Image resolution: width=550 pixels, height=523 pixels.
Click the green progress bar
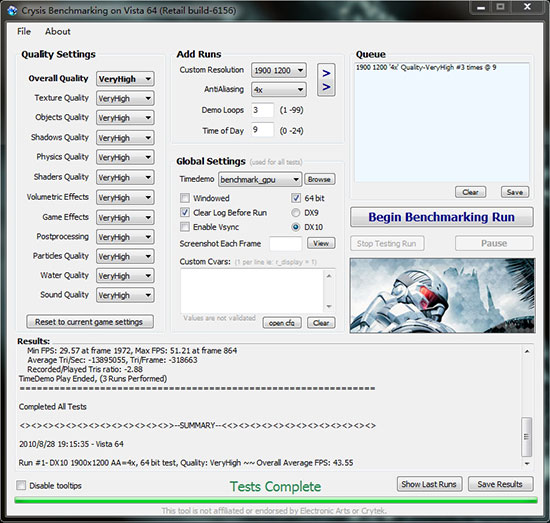pyautogui.click(x=276, y=500)
